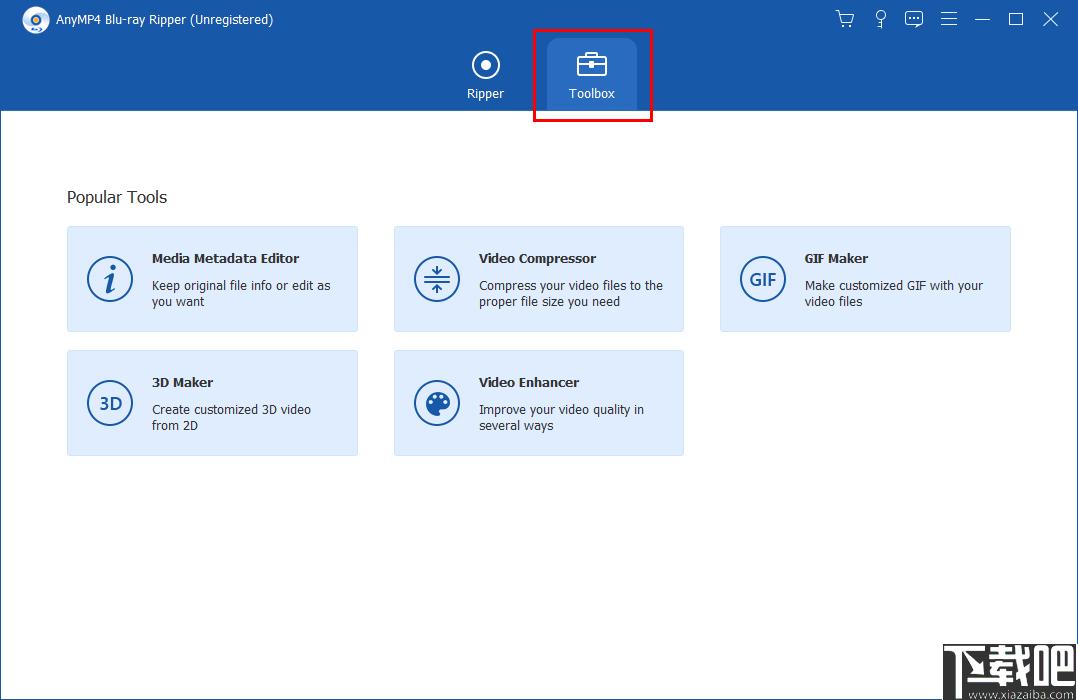1078x700 pixels.
Task: Open Video Enhancer via its title
Action: (x=529, y=382)
